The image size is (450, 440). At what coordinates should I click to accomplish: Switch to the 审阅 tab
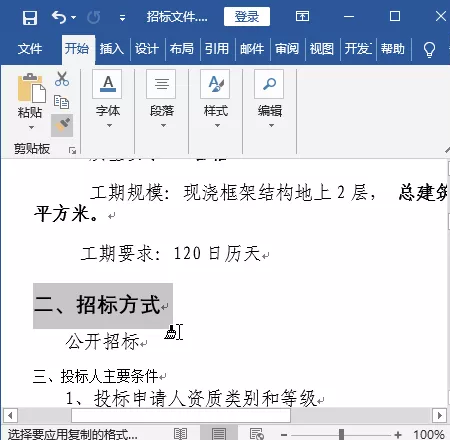click(287, 49)
